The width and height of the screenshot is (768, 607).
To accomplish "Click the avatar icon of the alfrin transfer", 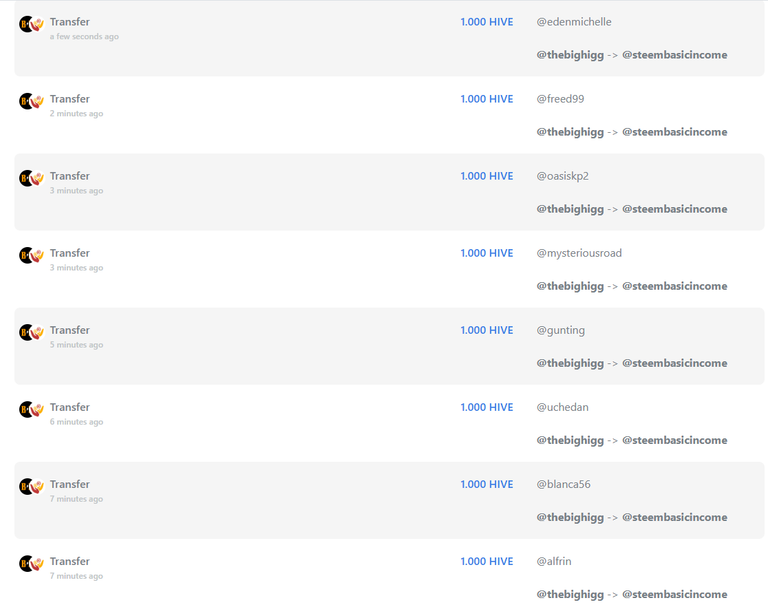I will 31,563.
